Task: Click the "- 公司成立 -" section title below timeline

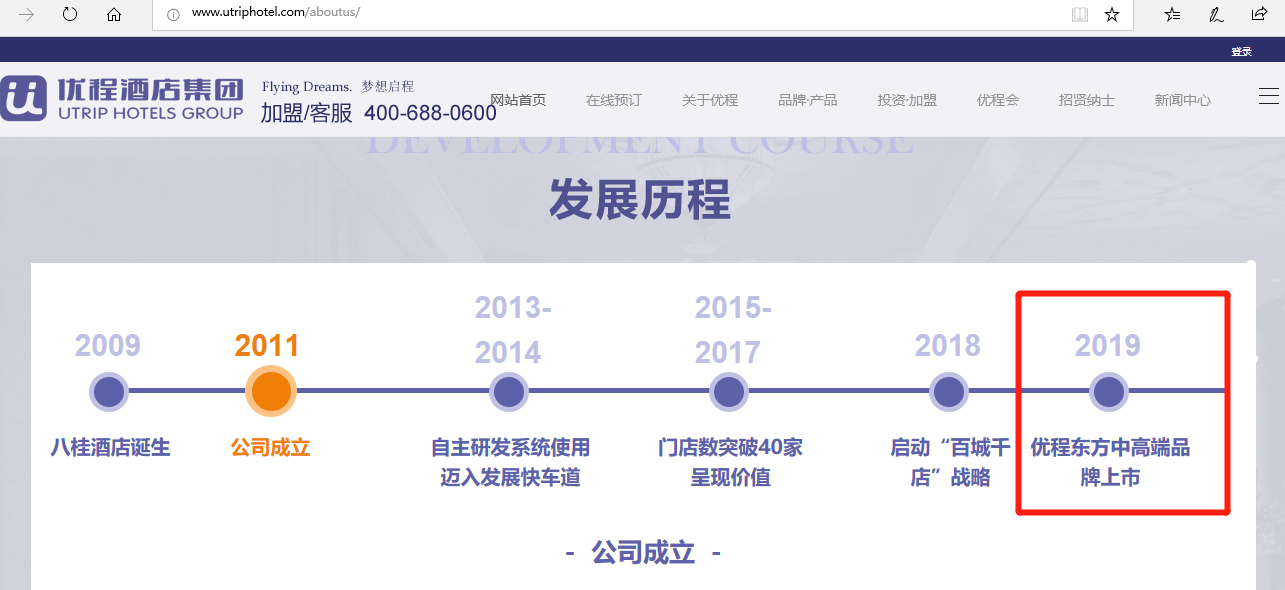Action: click(x=643, y=552)
